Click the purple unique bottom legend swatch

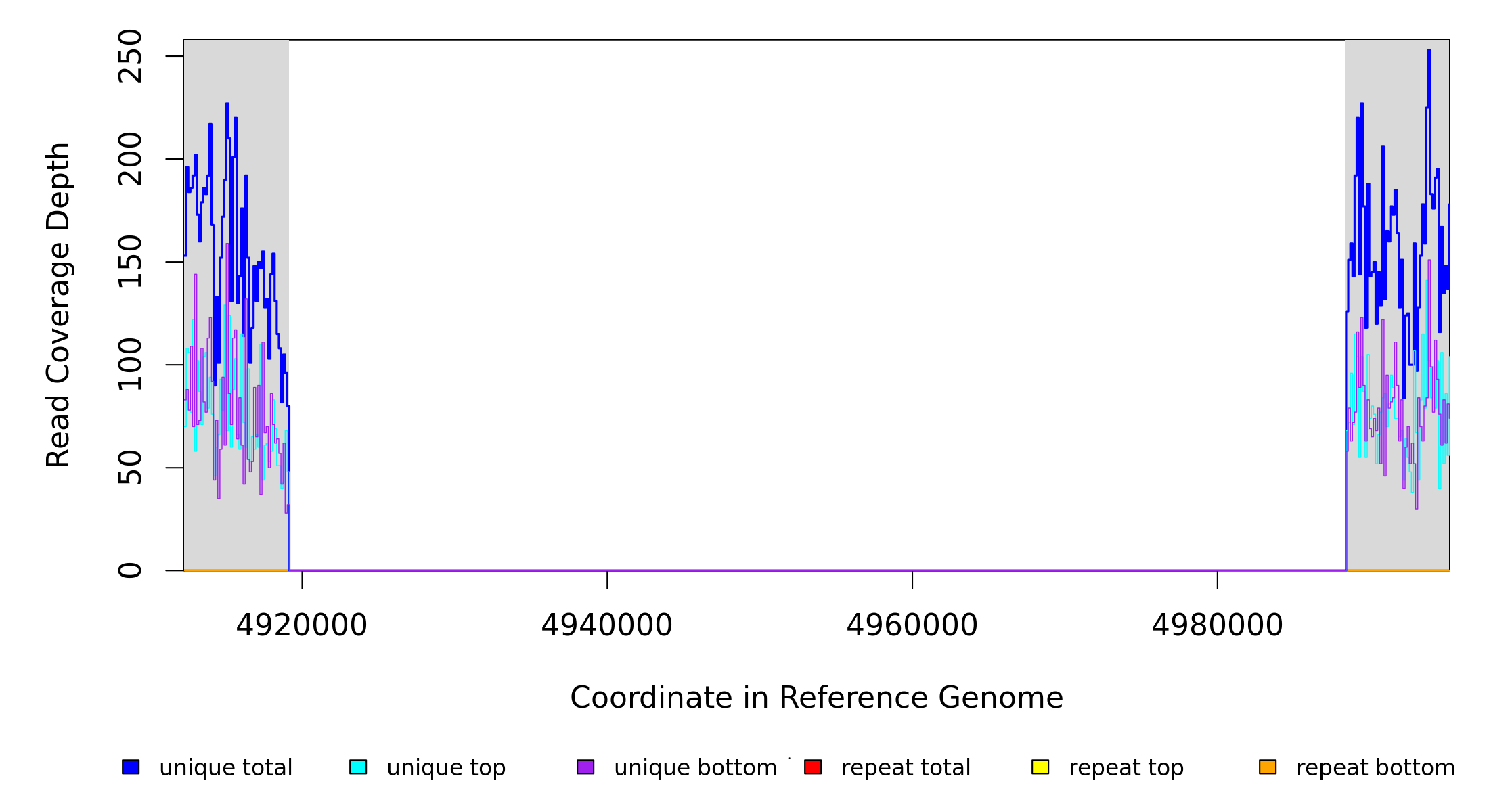click(x=585, y=767)
